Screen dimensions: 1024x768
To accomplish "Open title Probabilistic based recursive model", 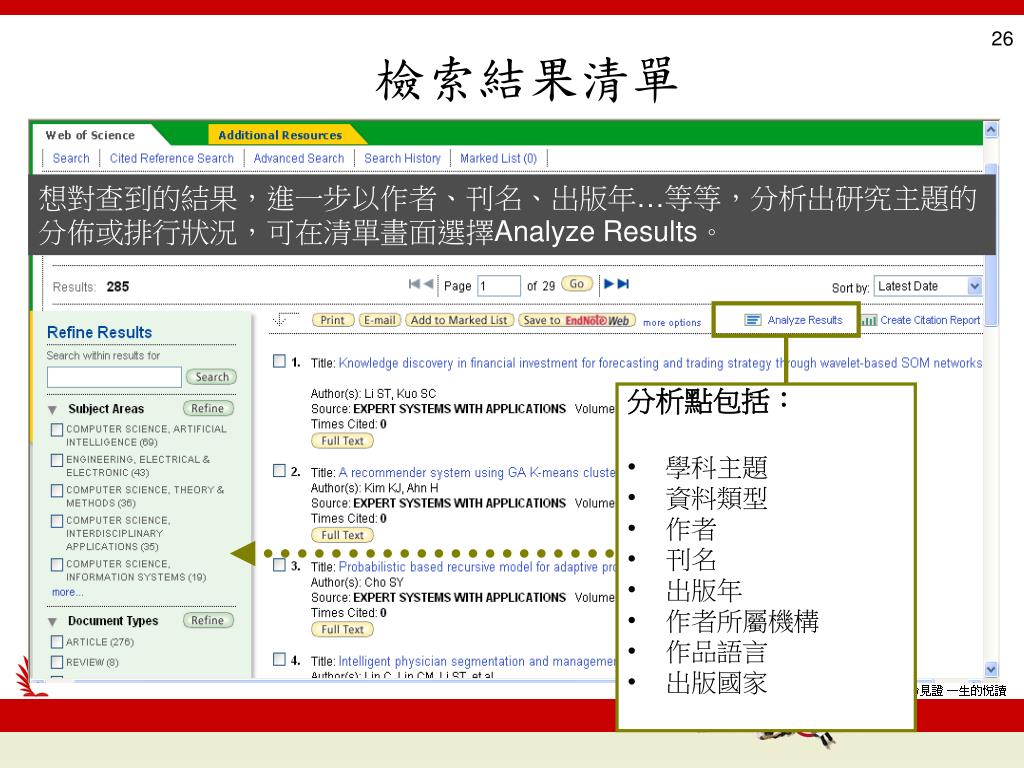I will click(477, 567).
